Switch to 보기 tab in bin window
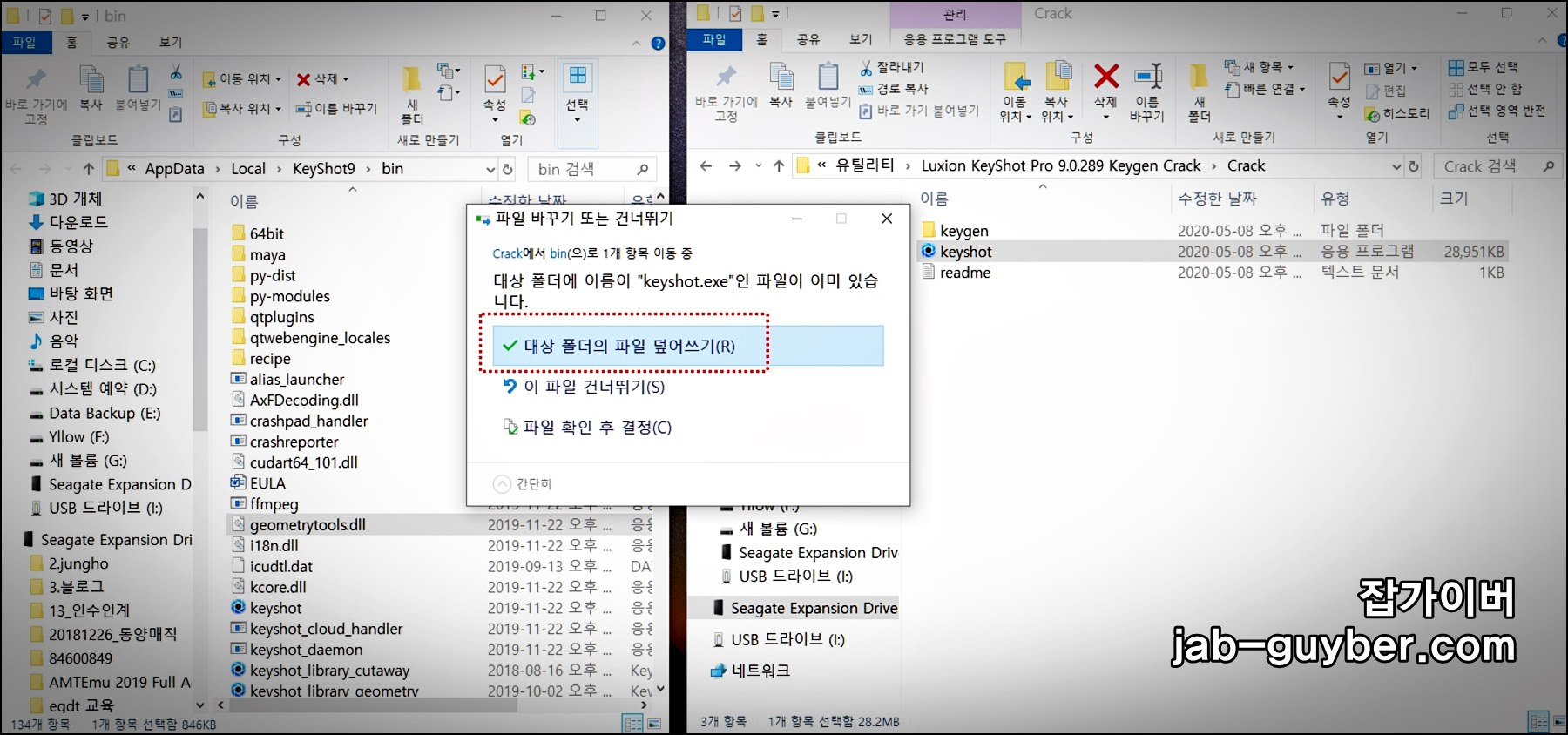This screenshot has width=1568, height=735. [171, 42]
